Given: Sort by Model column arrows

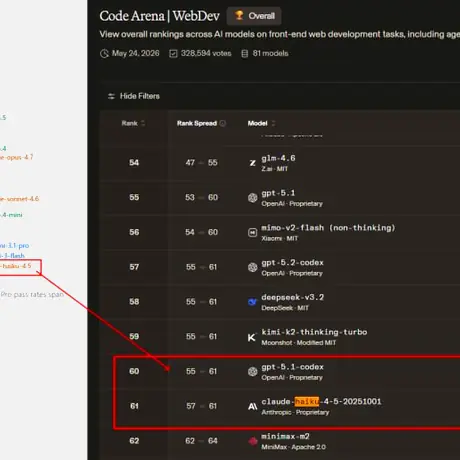Looking at the screenshot, I should pyautogui.click(x=273, y=123).
